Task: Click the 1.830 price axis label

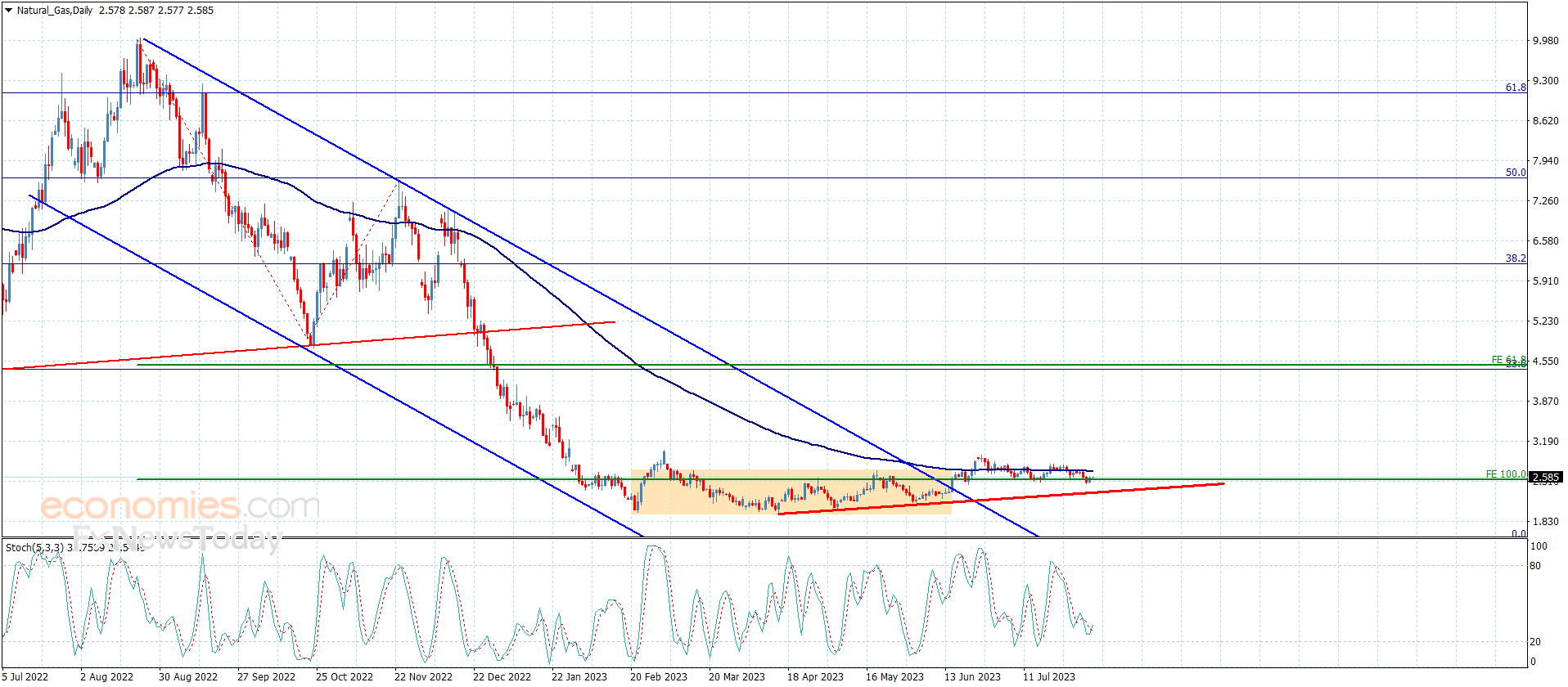Action: [1546, 522]
